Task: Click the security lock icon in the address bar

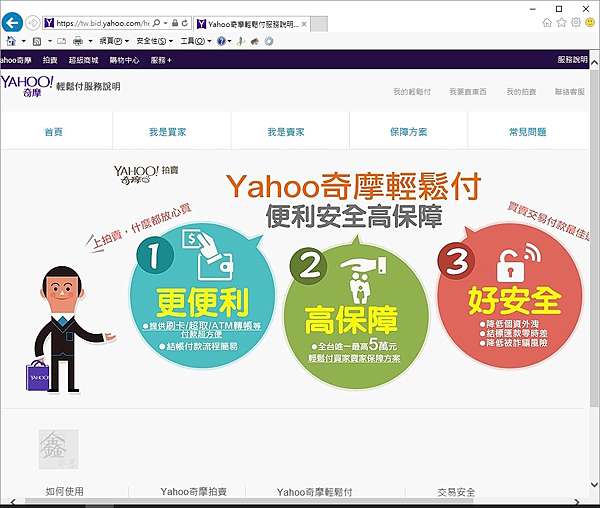Action: 175,23
